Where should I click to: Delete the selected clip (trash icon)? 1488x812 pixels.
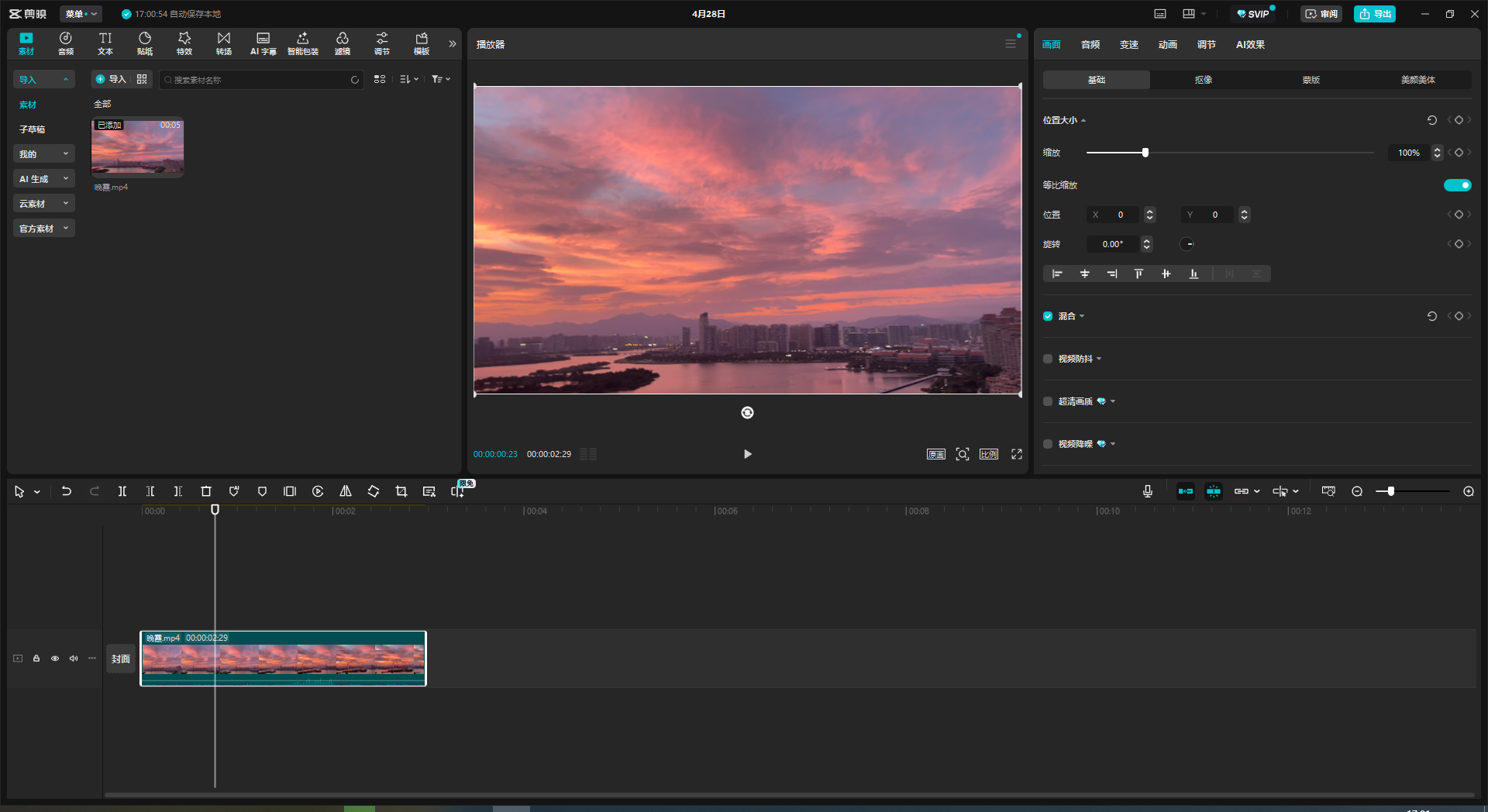click(x=206, y=491)
